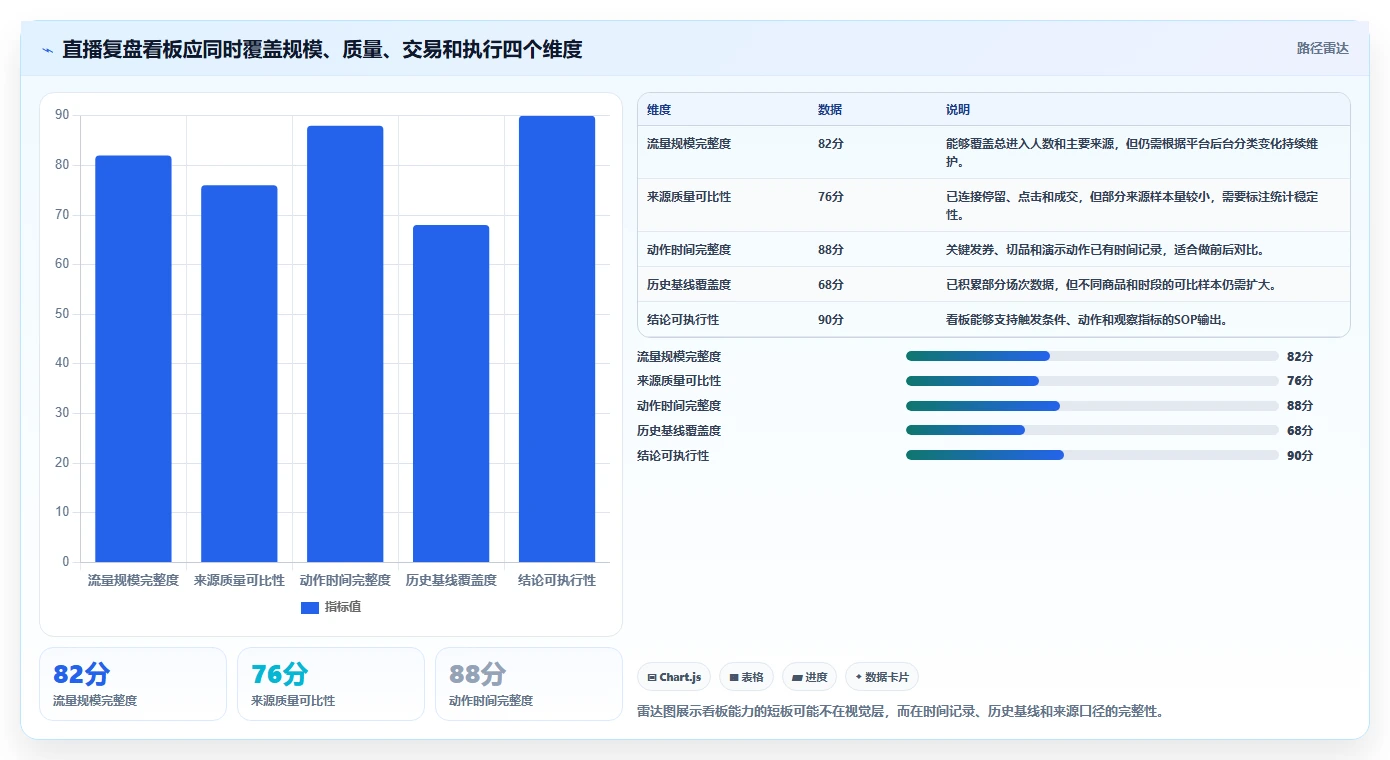This screenshot has height=760, width=1390.
Task: Click the 路径雷达 label in header
Action: [x=1322, y=48]
